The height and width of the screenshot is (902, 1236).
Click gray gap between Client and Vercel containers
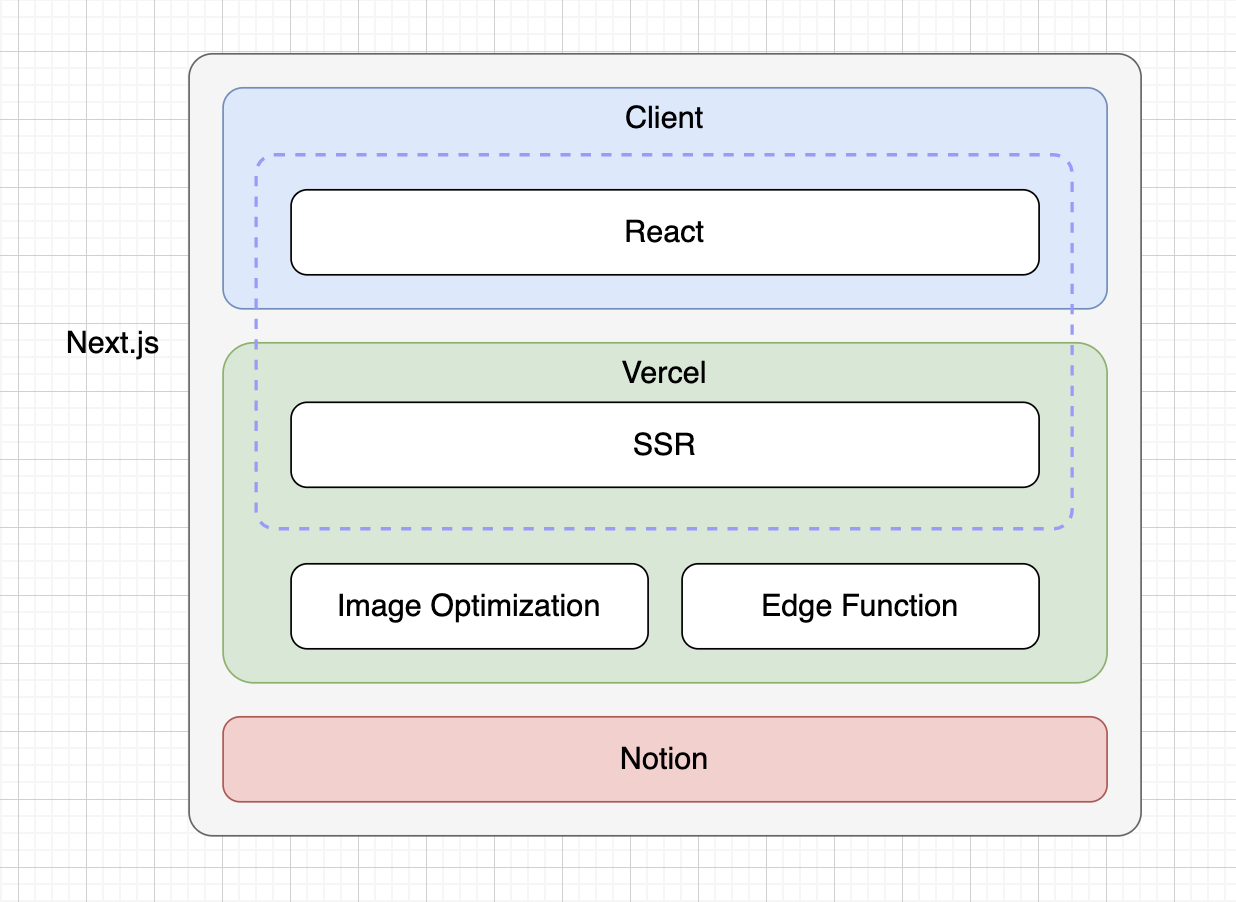[x=664, y=326]
